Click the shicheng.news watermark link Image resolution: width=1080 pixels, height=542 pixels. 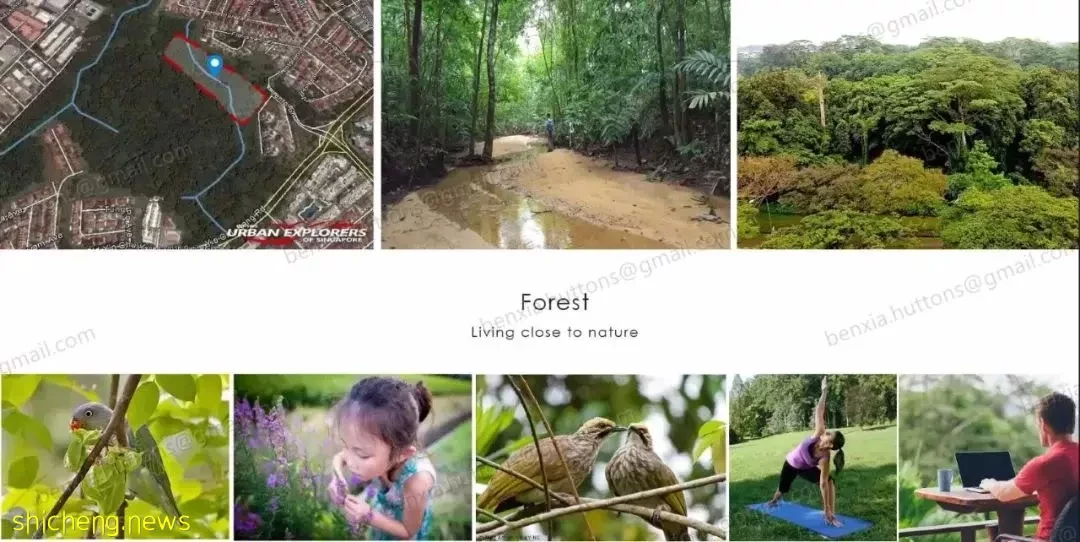coord(101,523)
